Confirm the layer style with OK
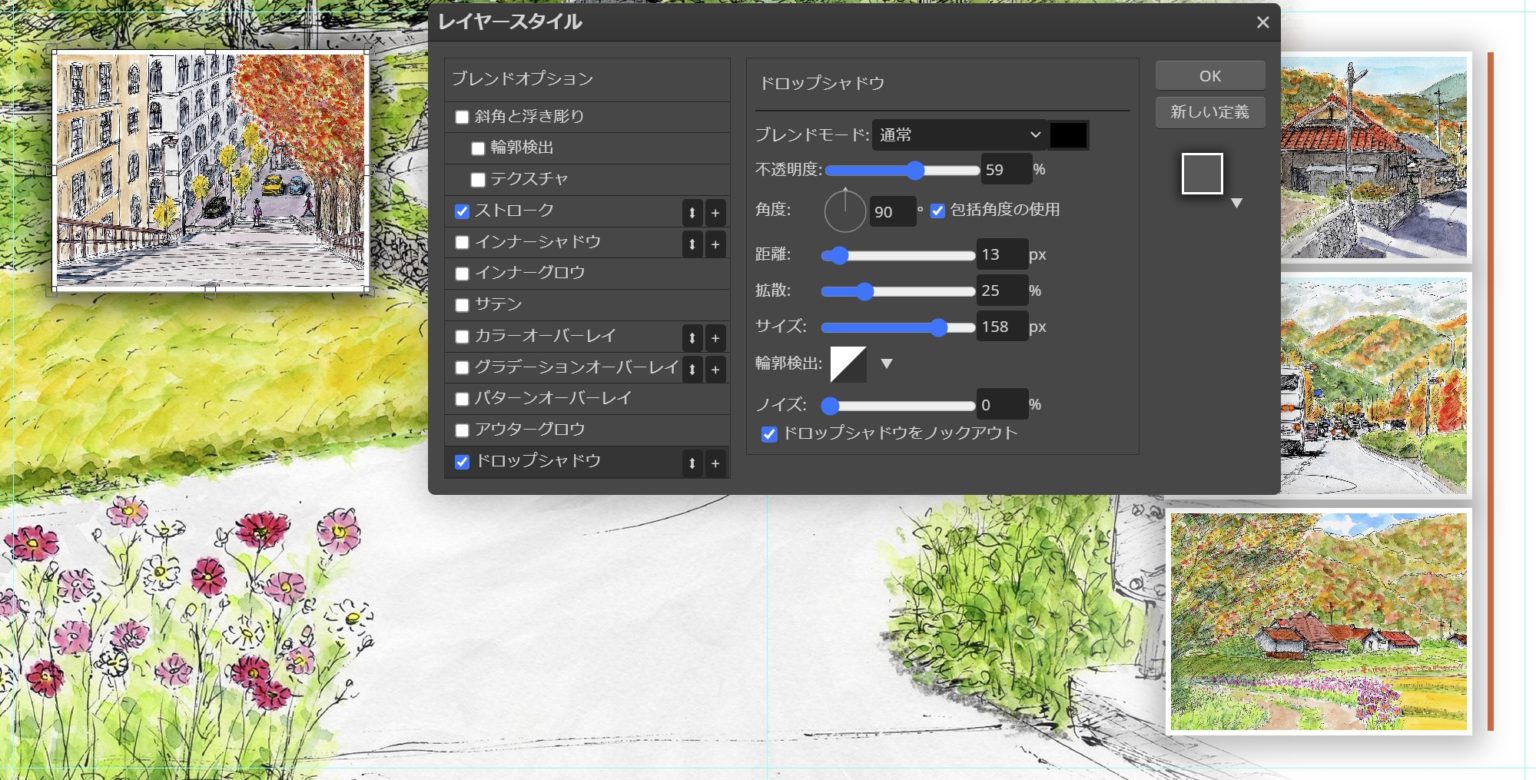This screenshot has height=780, width=1536. [1209, 75]
